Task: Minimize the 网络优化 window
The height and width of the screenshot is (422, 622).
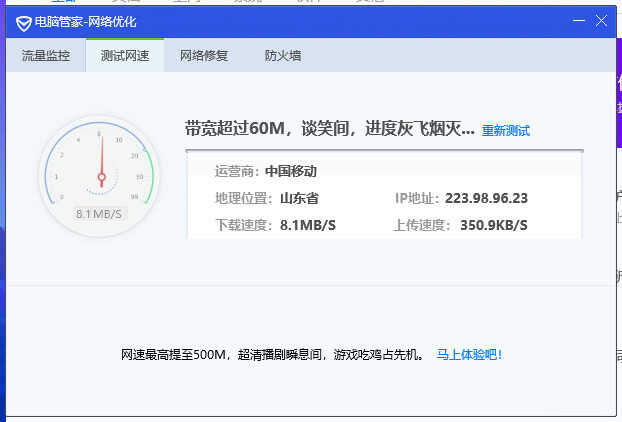Action: tap(578, 21)
